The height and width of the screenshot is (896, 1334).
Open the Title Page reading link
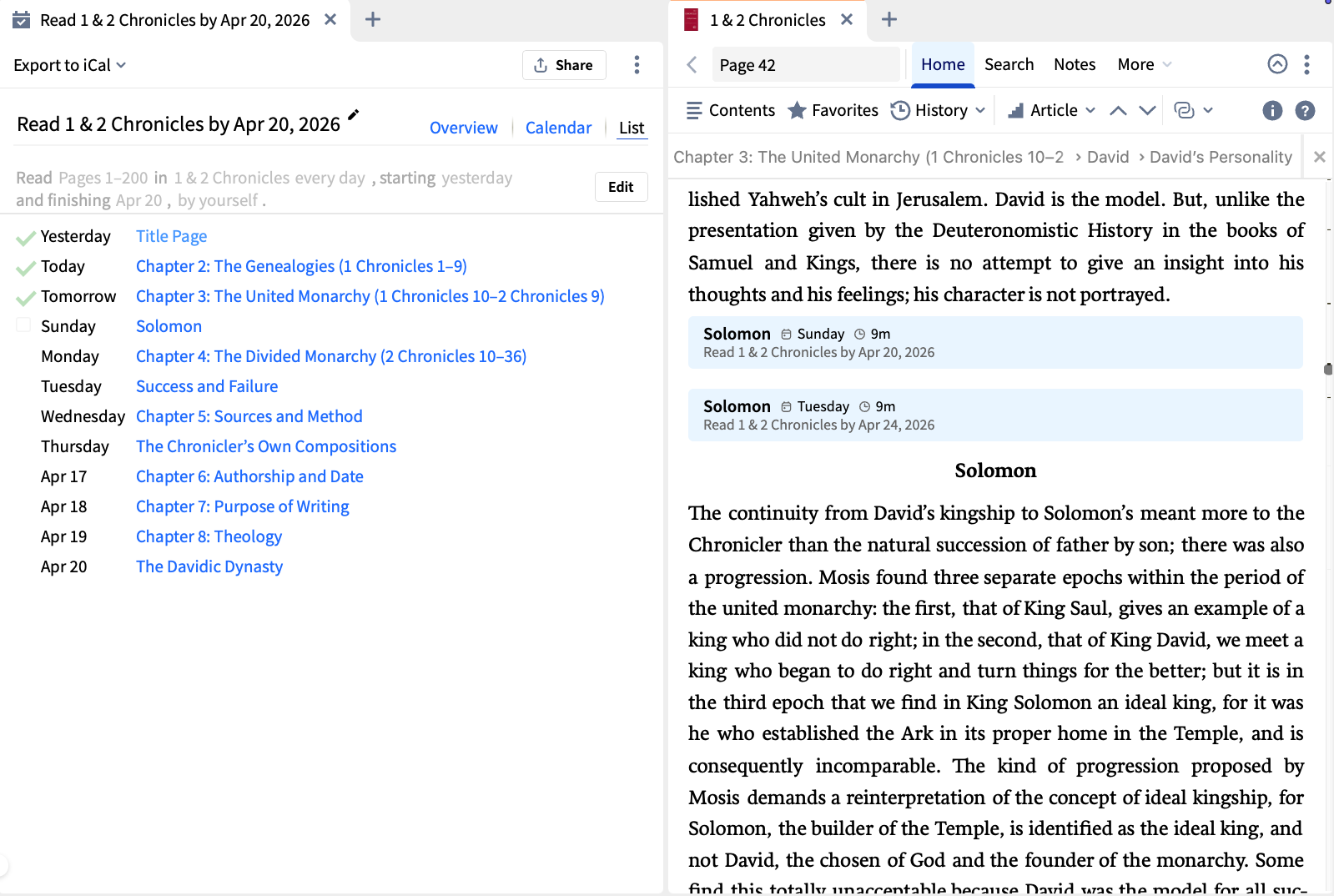[171, 236]
